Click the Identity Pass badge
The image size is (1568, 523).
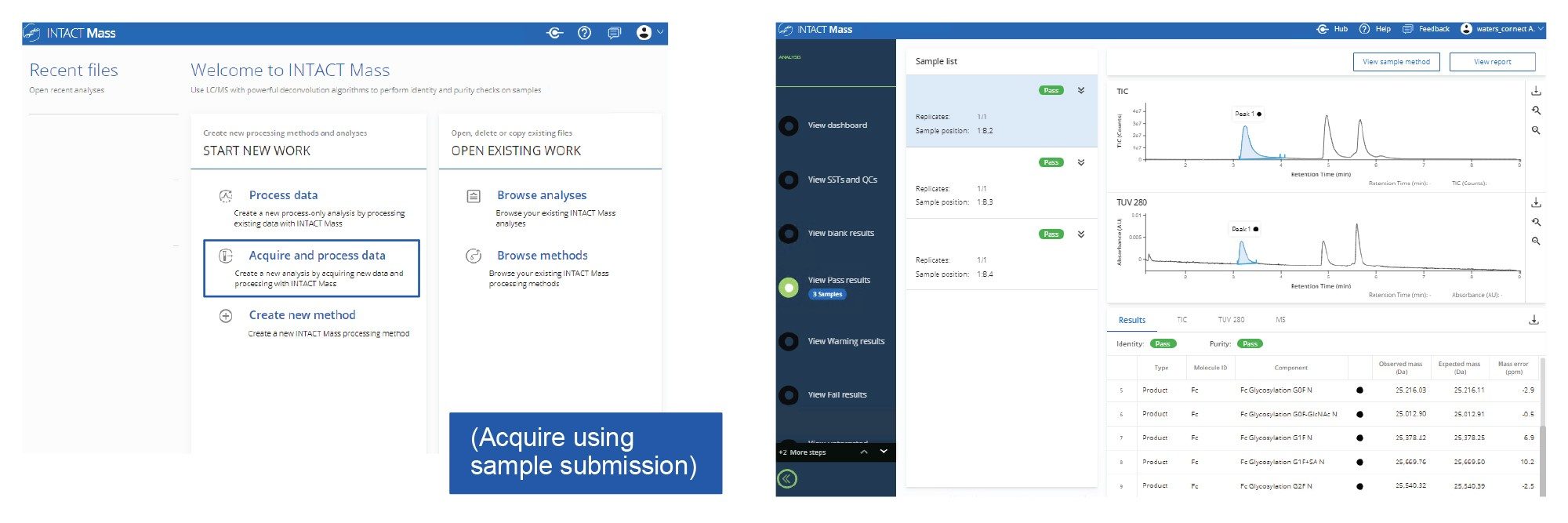1163,344
